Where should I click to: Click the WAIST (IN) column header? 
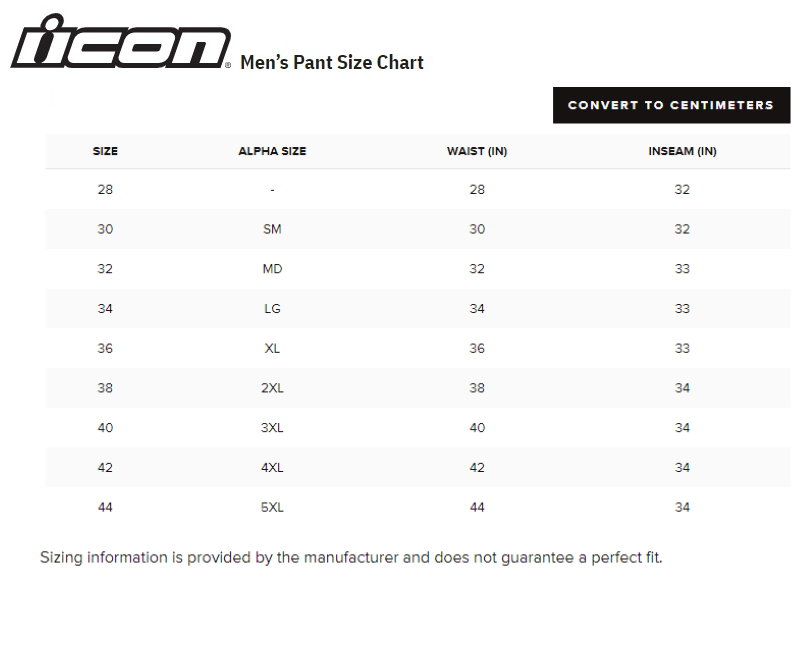pos(477,152)
